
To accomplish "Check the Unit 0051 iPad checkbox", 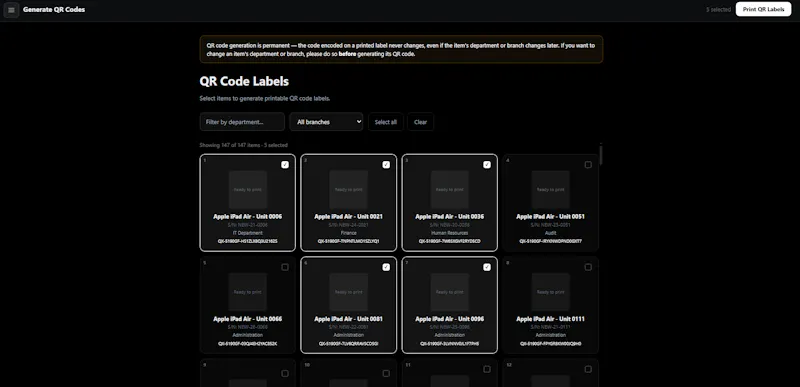I will [588, 165].
